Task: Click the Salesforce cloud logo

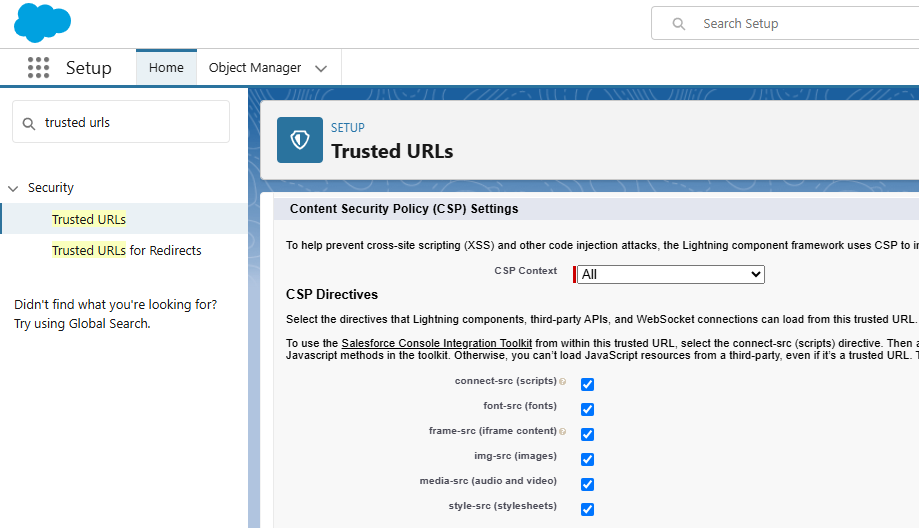Action: 42,22
